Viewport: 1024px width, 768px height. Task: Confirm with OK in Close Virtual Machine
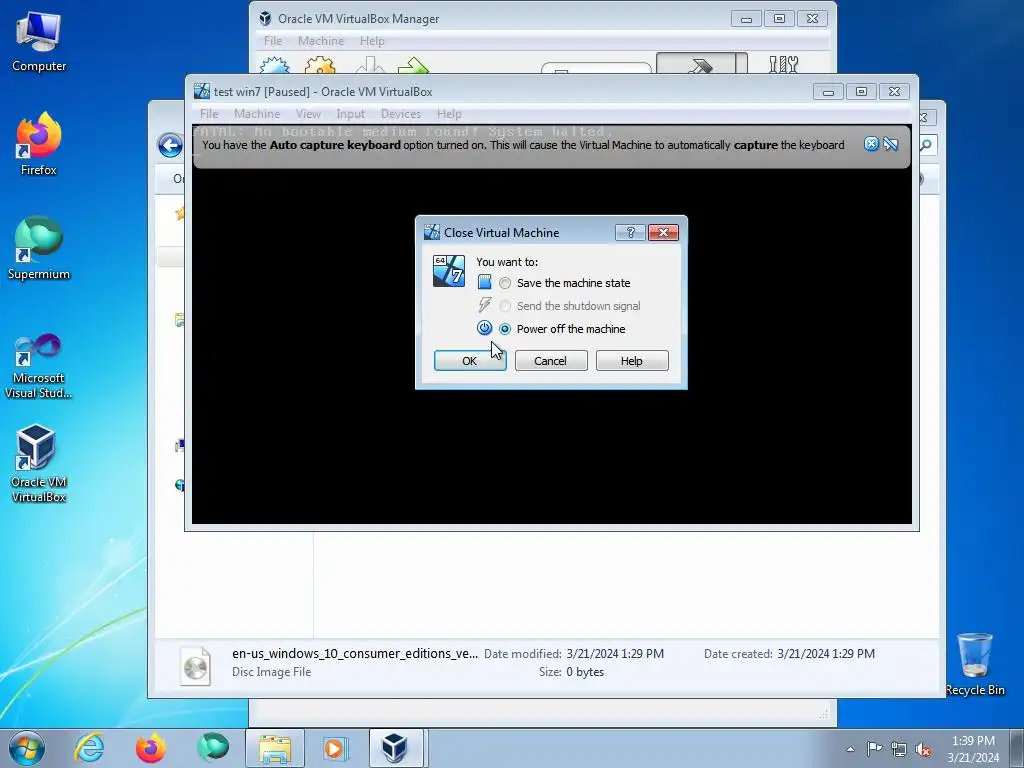coord(470,360)
